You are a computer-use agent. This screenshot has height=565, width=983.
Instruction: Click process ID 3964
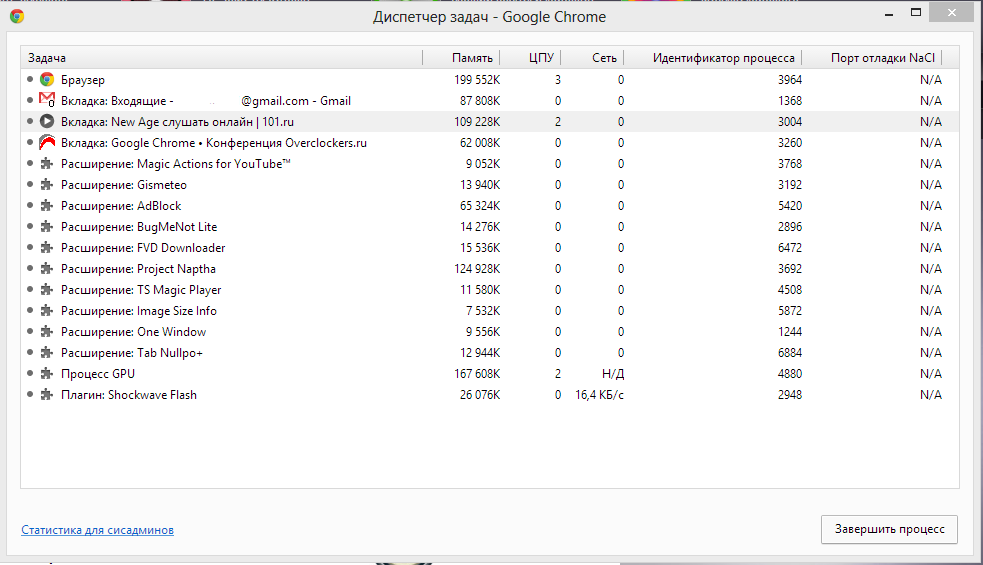[790, 80]
